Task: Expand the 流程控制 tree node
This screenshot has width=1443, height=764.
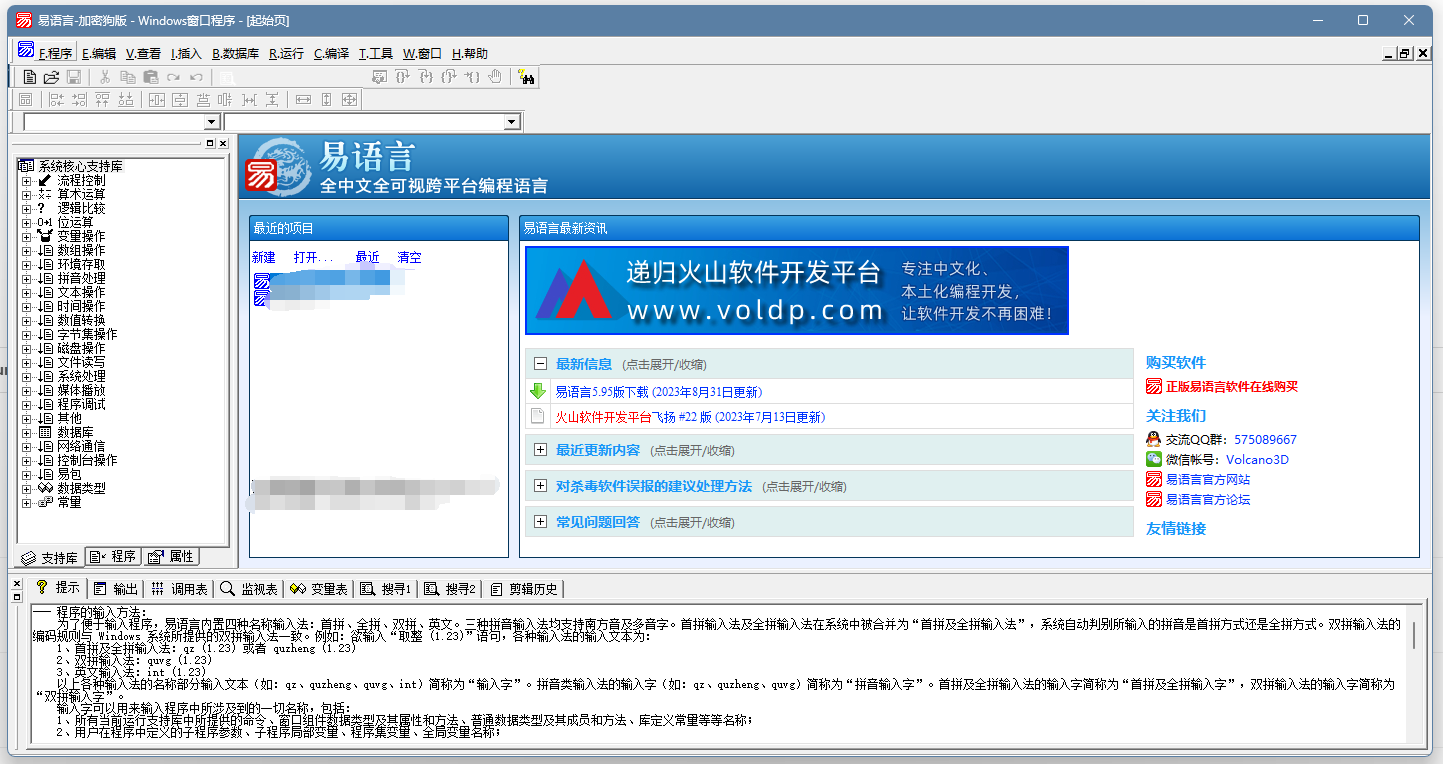Action: pyautogui.click(x=26, y=181)
